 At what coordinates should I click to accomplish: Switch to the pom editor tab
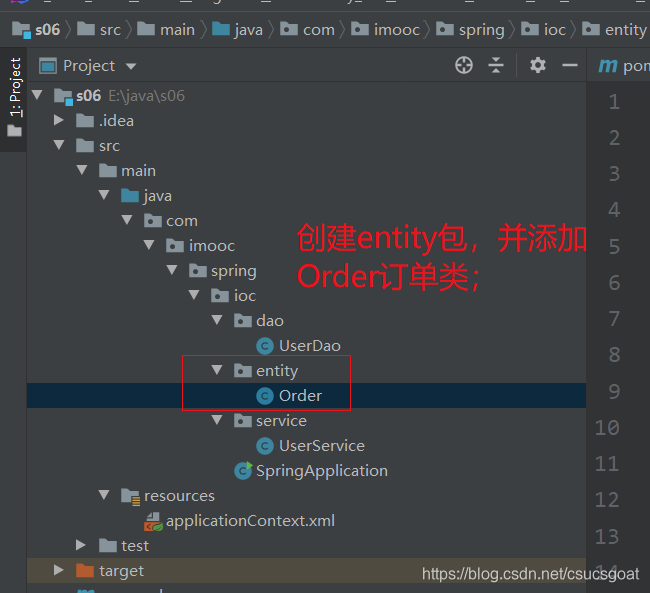[x=623, y=66]
